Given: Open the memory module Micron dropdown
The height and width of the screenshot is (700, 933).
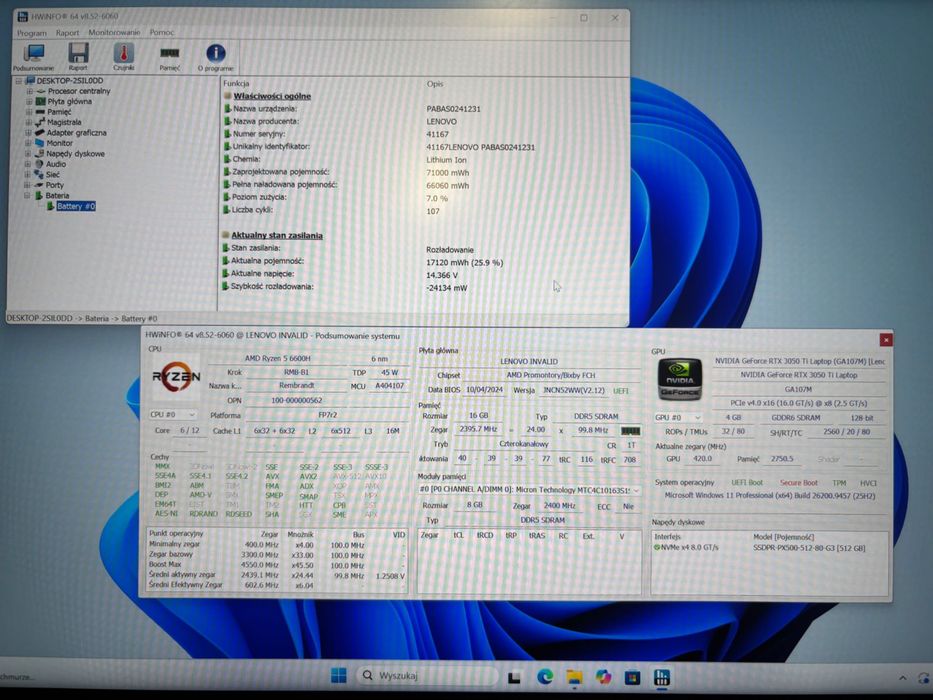Looking at the screenshot, I should tap(529, 490).
